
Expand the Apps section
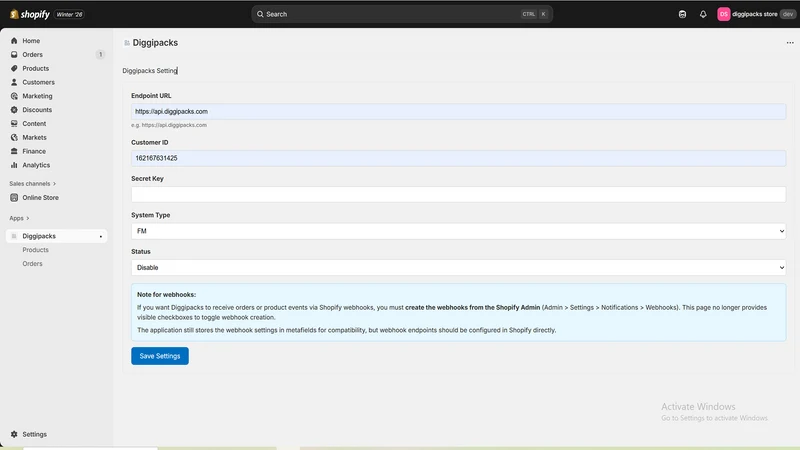[x=19, y=218]
